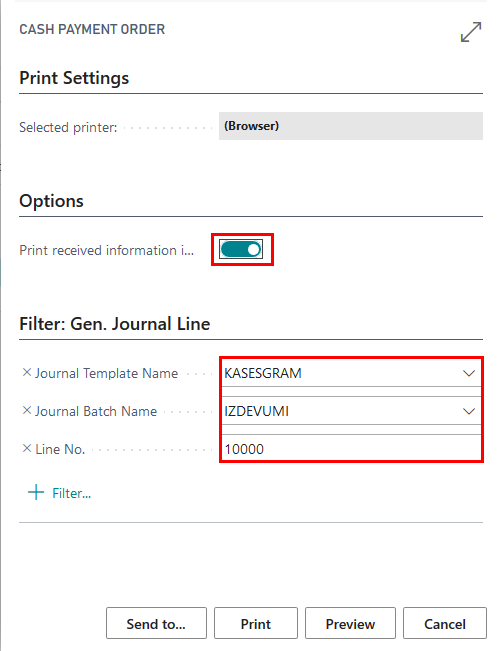Click the plus icon to add filter
Image resolution: width=501 pixels, height=651 pixels.
click(36, 492)
